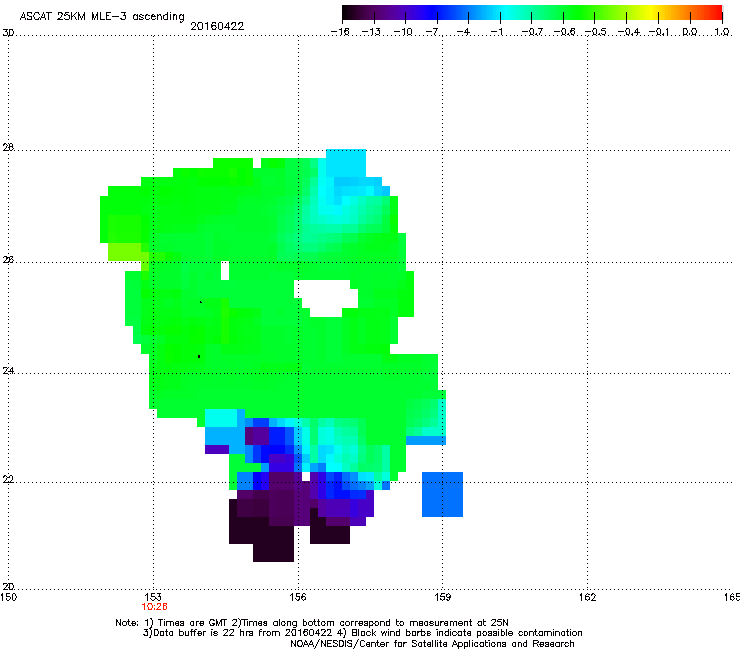Select the colorbar label 0.0
This screenshot has height=650, width=740.
pos(690,32)
